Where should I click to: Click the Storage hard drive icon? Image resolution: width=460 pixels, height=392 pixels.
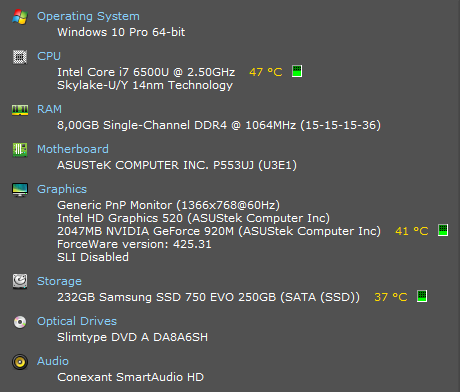[20, 282]
